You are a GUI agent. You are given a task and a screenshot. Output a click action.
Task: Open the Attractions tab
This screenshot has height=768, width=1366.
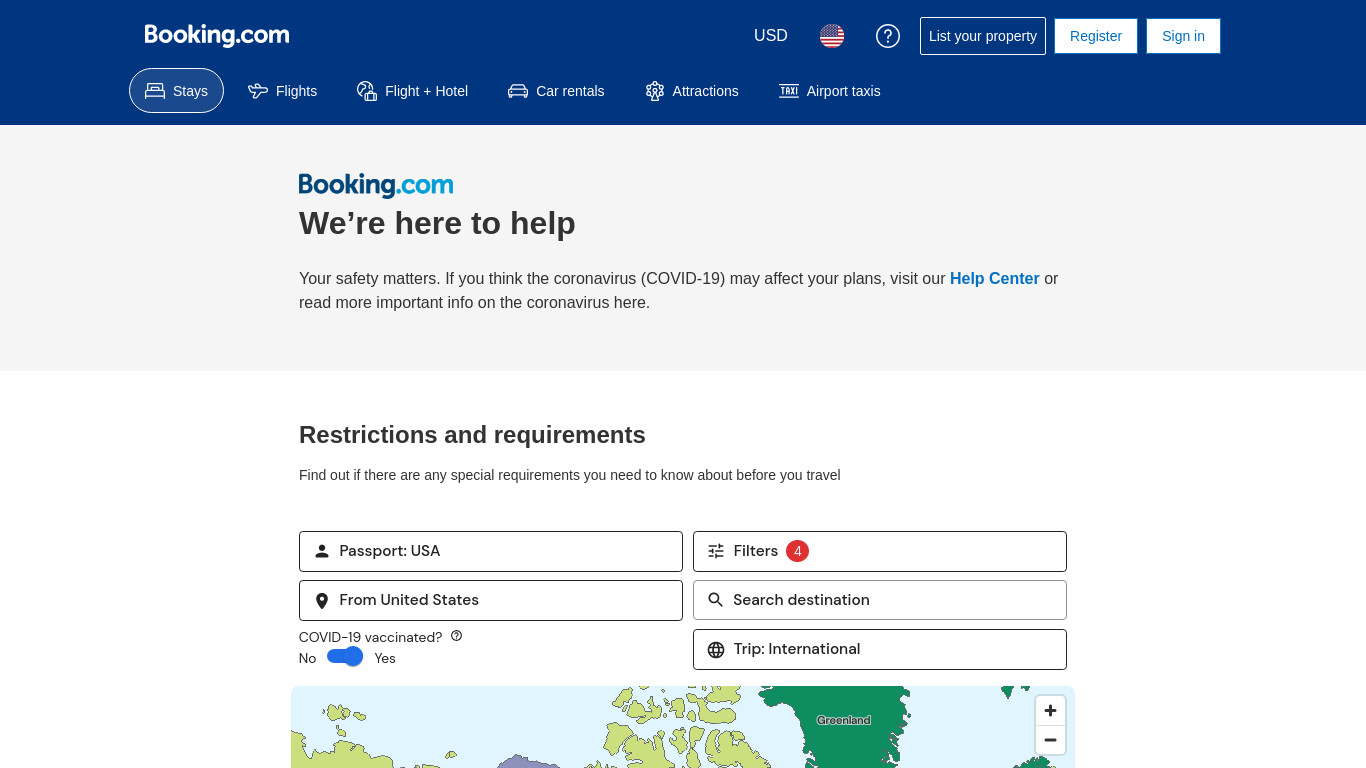tap(692, 91)
